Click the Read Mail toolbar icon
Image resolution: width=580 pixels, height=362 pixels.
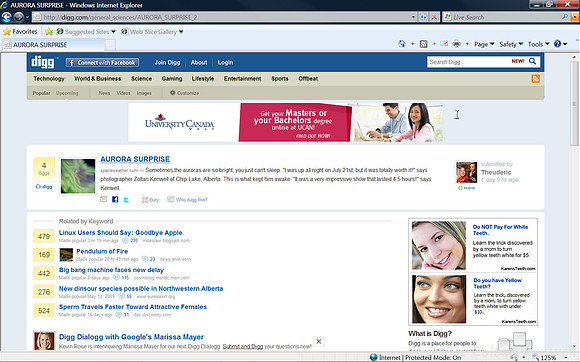click(x=444, y=44)
